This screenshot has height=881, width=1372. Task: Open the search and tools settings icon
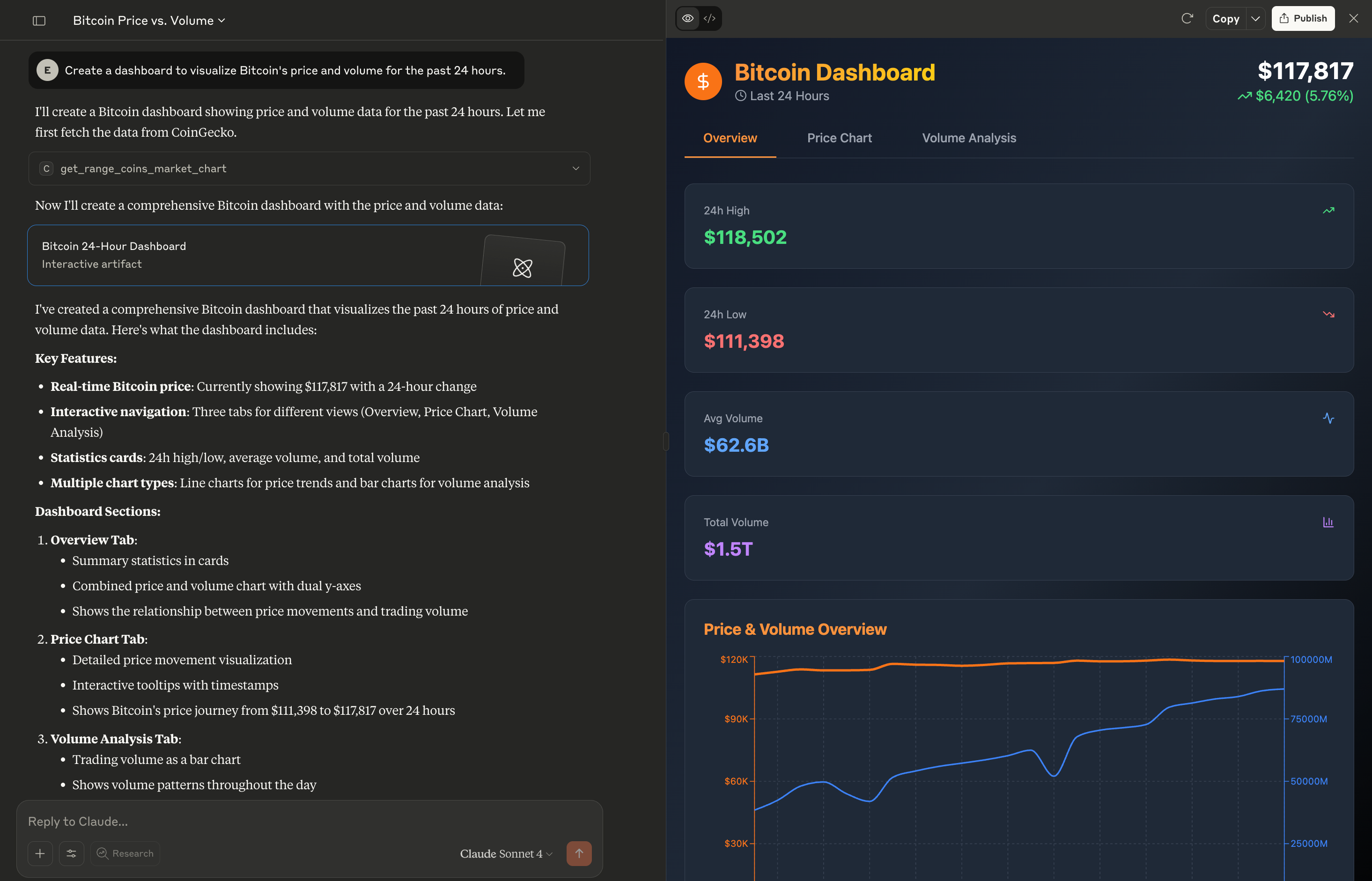[72, 853]
